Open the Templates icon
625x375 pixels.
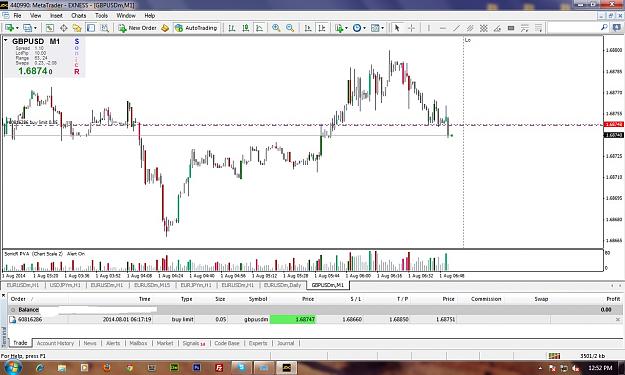(375, 28)
